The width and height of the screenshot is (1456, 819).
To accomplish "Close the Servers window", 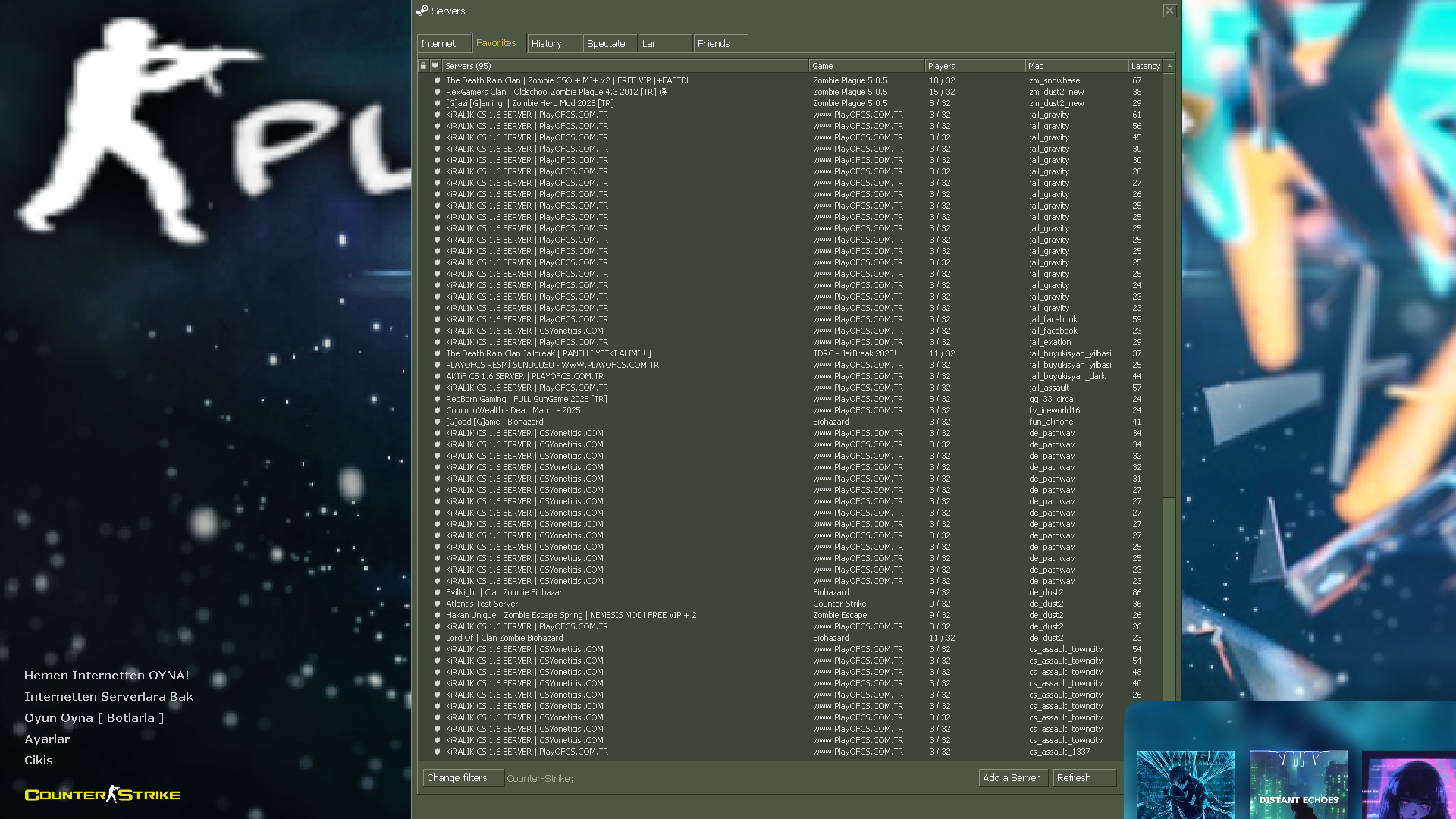I will pyautogui.click(x=1169, y=11).
